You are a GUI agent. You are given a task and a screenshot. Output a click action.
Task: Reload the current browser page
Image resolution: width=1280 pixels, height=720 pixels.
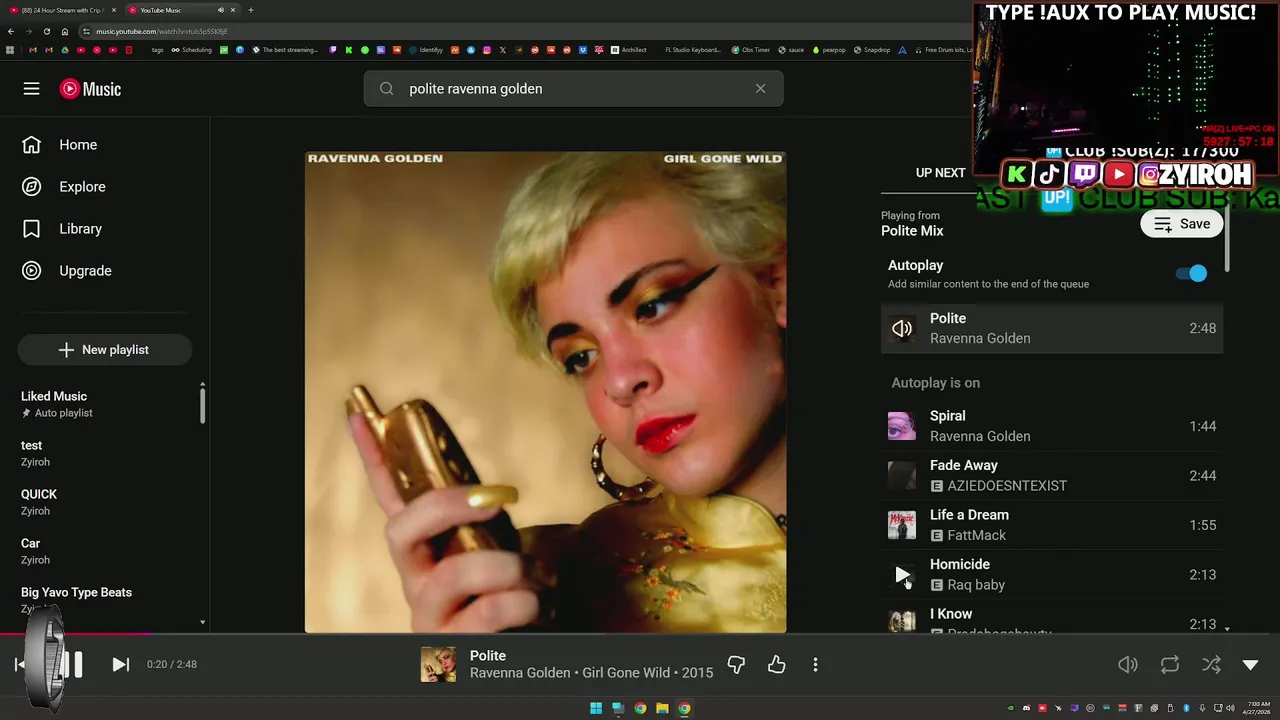point(47,31)
